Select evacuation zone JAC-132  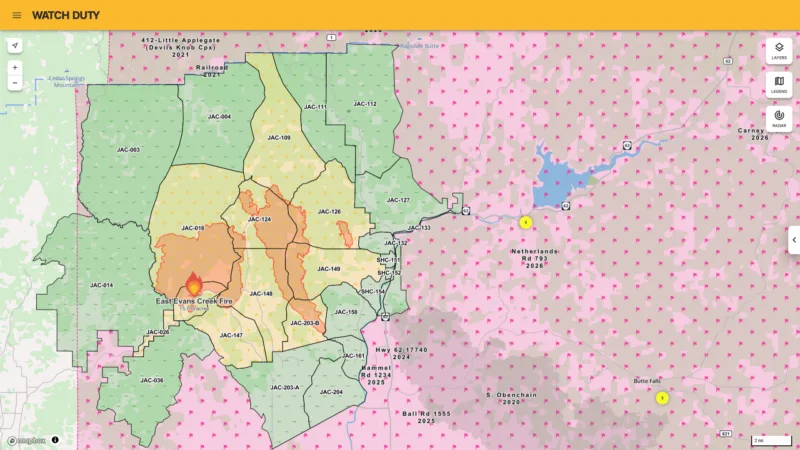point(395,243)
